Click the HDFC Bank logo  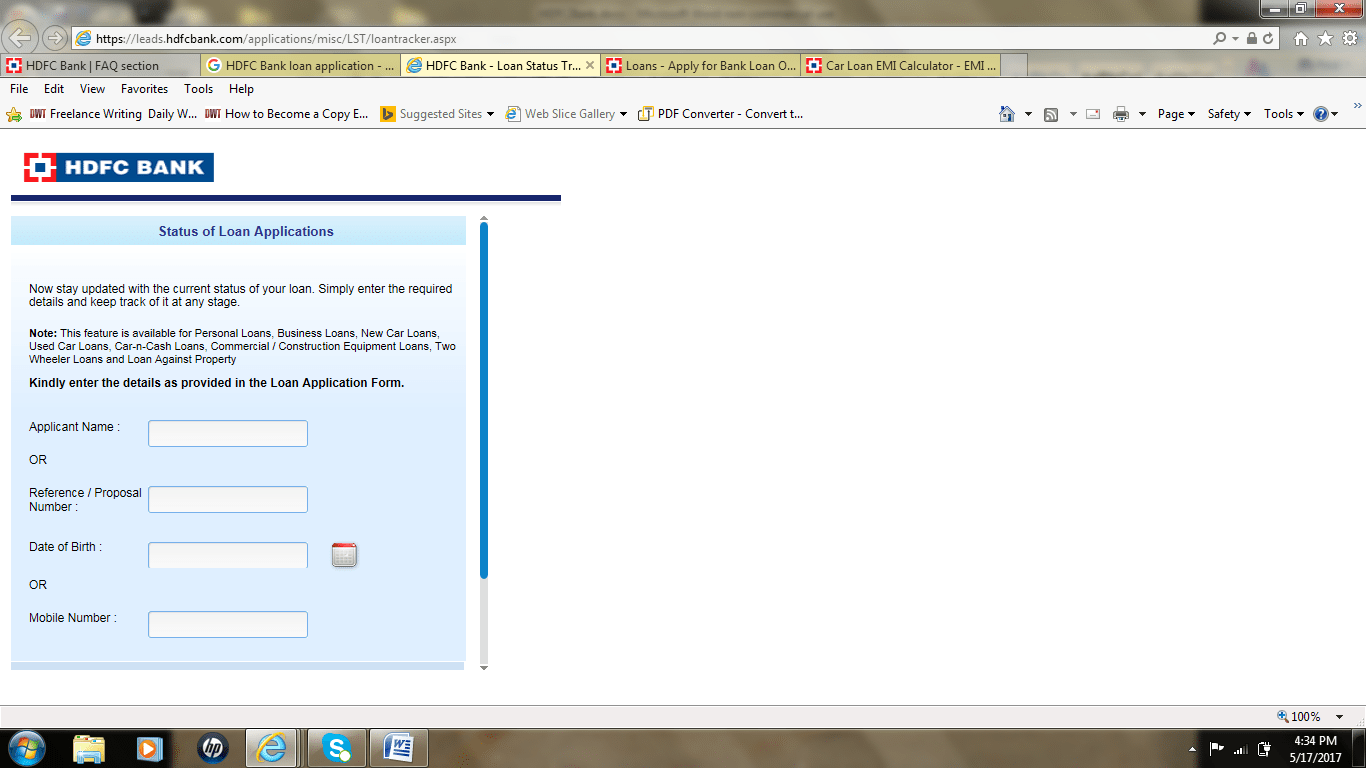119,167
